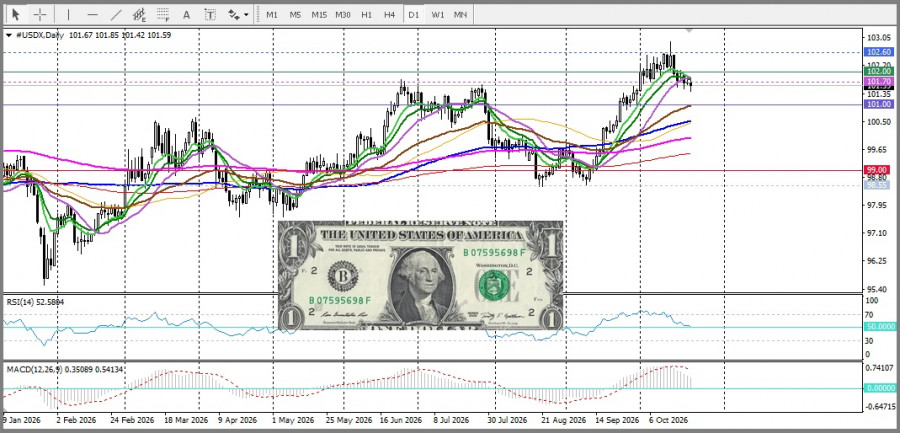Activate the crosshair tool

click(40, 14)
